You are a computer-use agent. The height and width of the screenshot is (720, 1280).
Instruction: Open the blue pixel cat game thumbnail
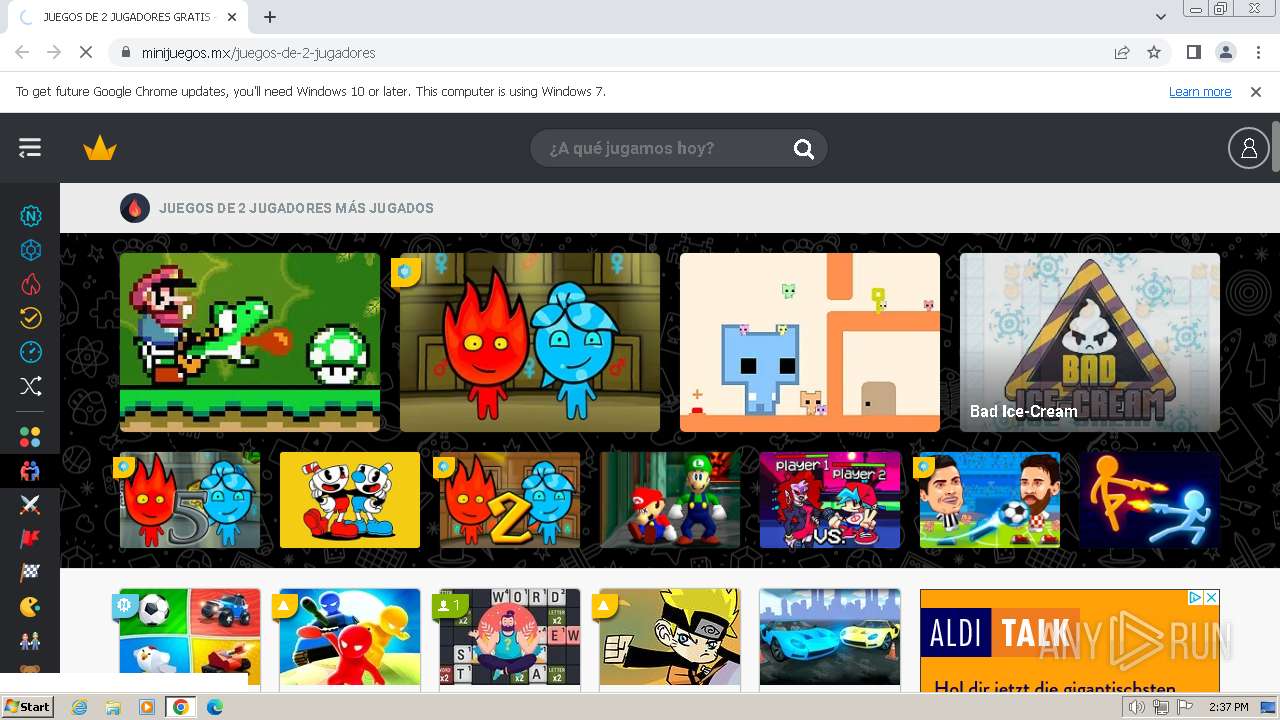[810, 342]
